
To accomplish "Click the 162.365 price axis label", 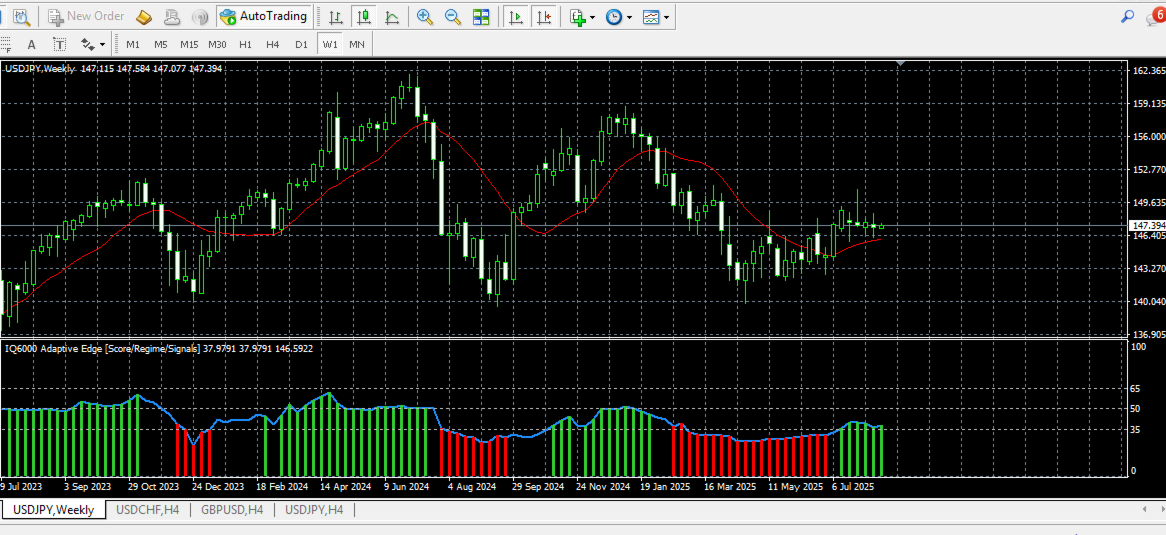I will (1149, 71).
